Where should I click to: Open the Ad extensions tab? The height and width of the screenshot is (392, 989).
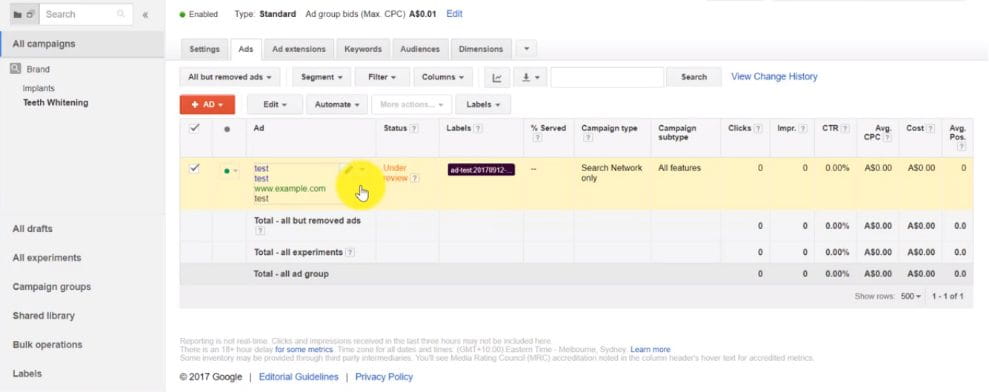tap(299, 49)
